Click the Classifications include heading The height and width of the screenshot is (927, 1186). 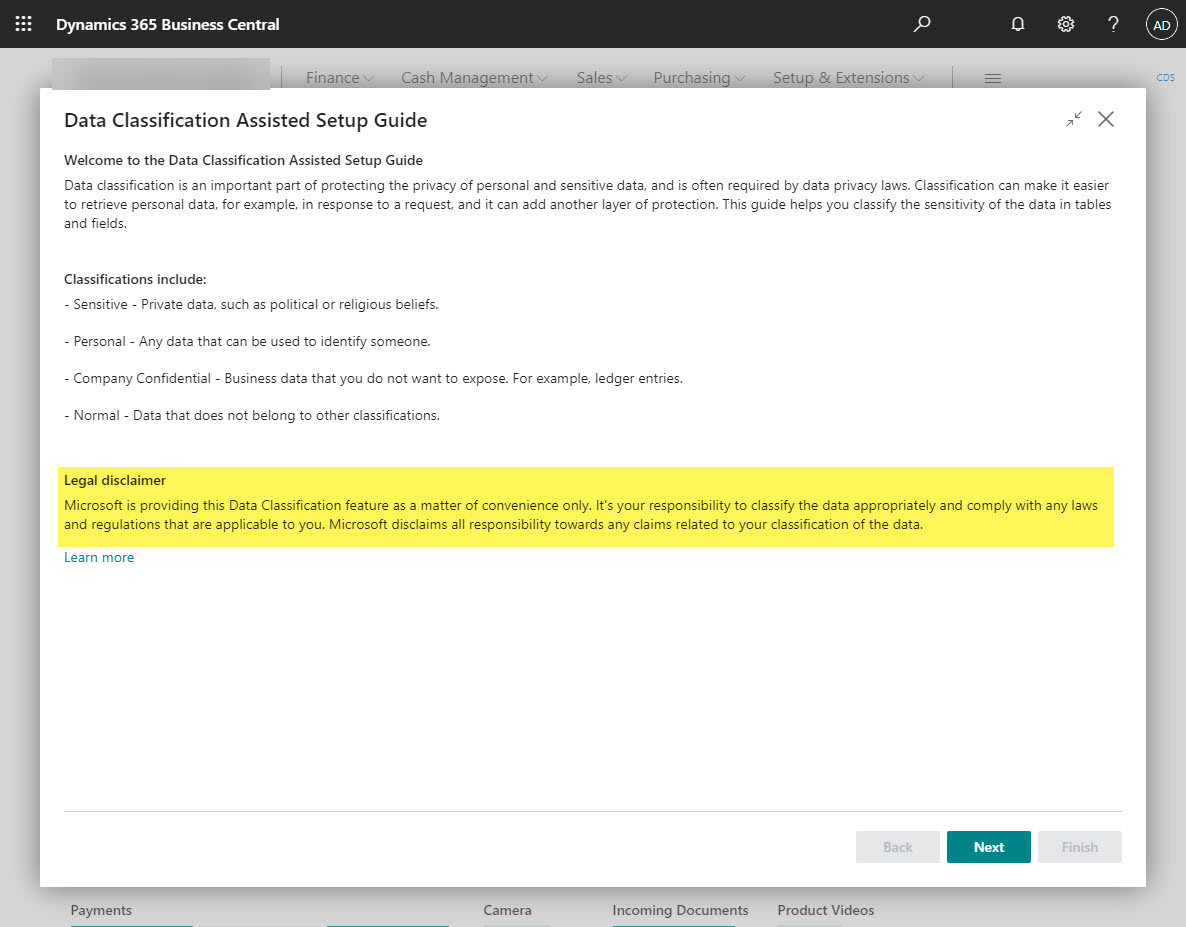pyautogui.click(x=135, y=279)
